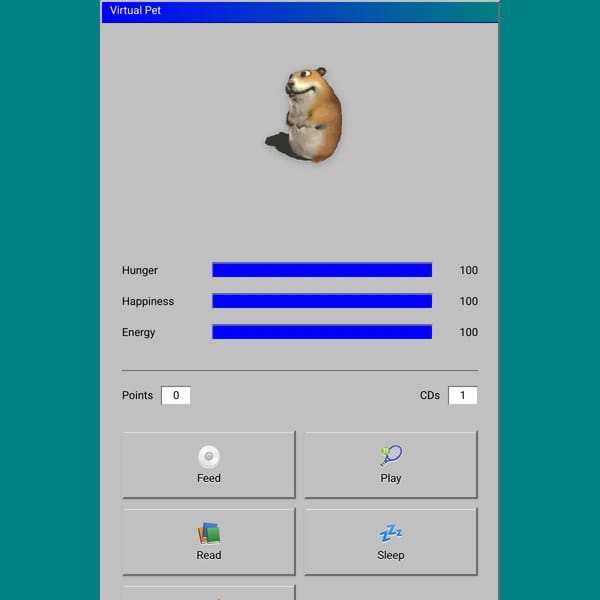Screen dimensions: 600x600
Task: Click the partially visible button below Read
Action: (209, 593)
